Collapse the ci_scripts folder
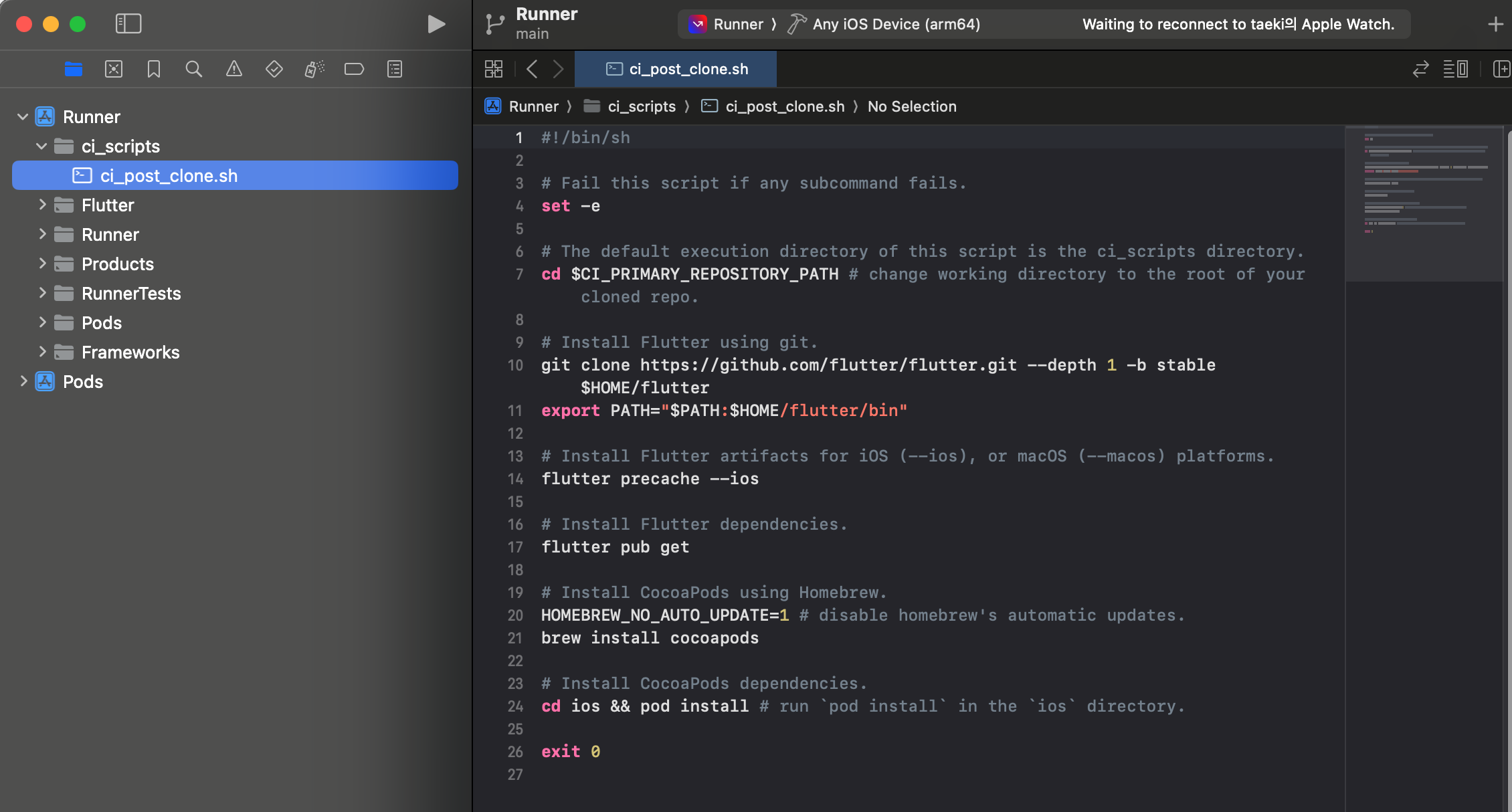This screenshot has width=1512, height=812. pos(41,146)
